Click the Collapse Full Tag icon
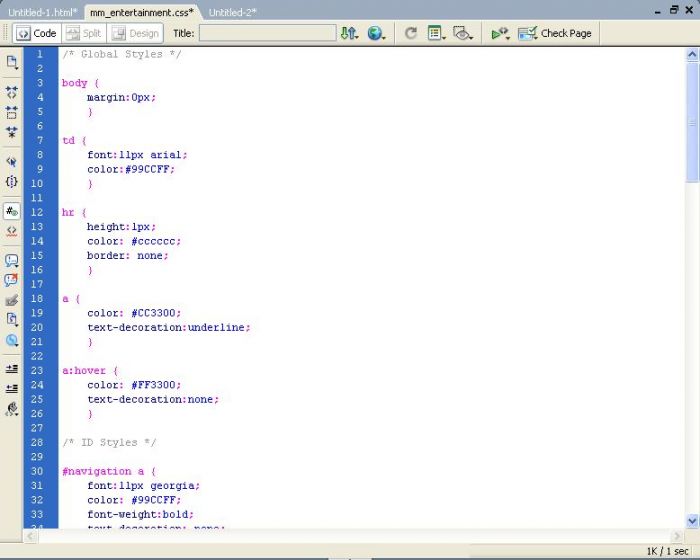700x560 pixels. (x=12, y=92)
